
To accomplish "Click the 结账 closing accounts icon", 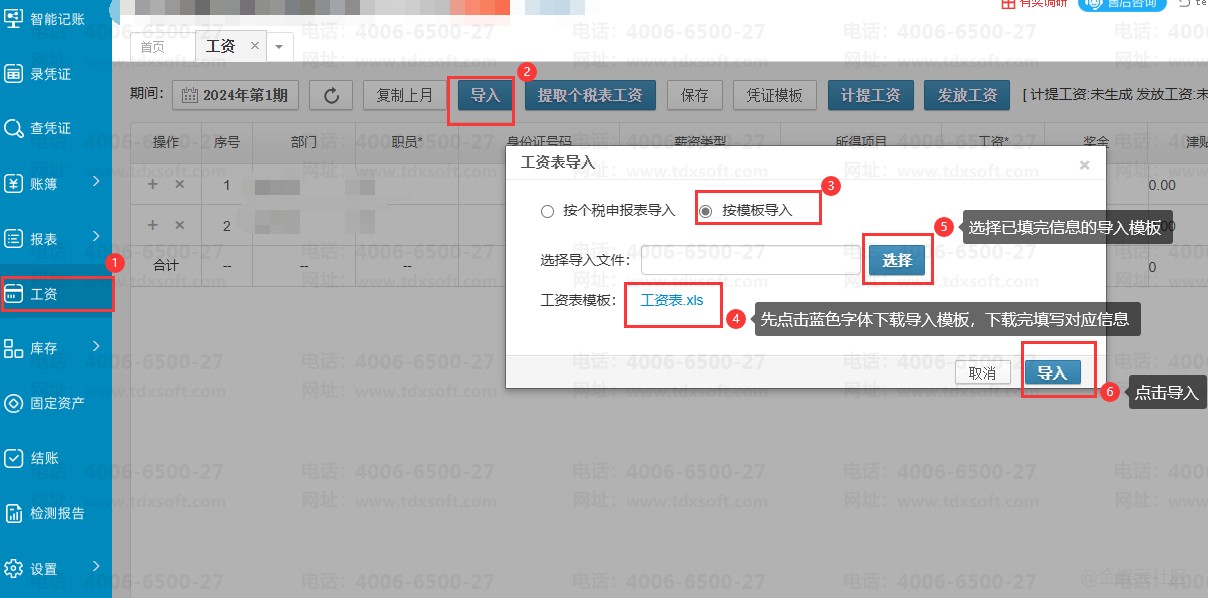I will coord(14,459).
